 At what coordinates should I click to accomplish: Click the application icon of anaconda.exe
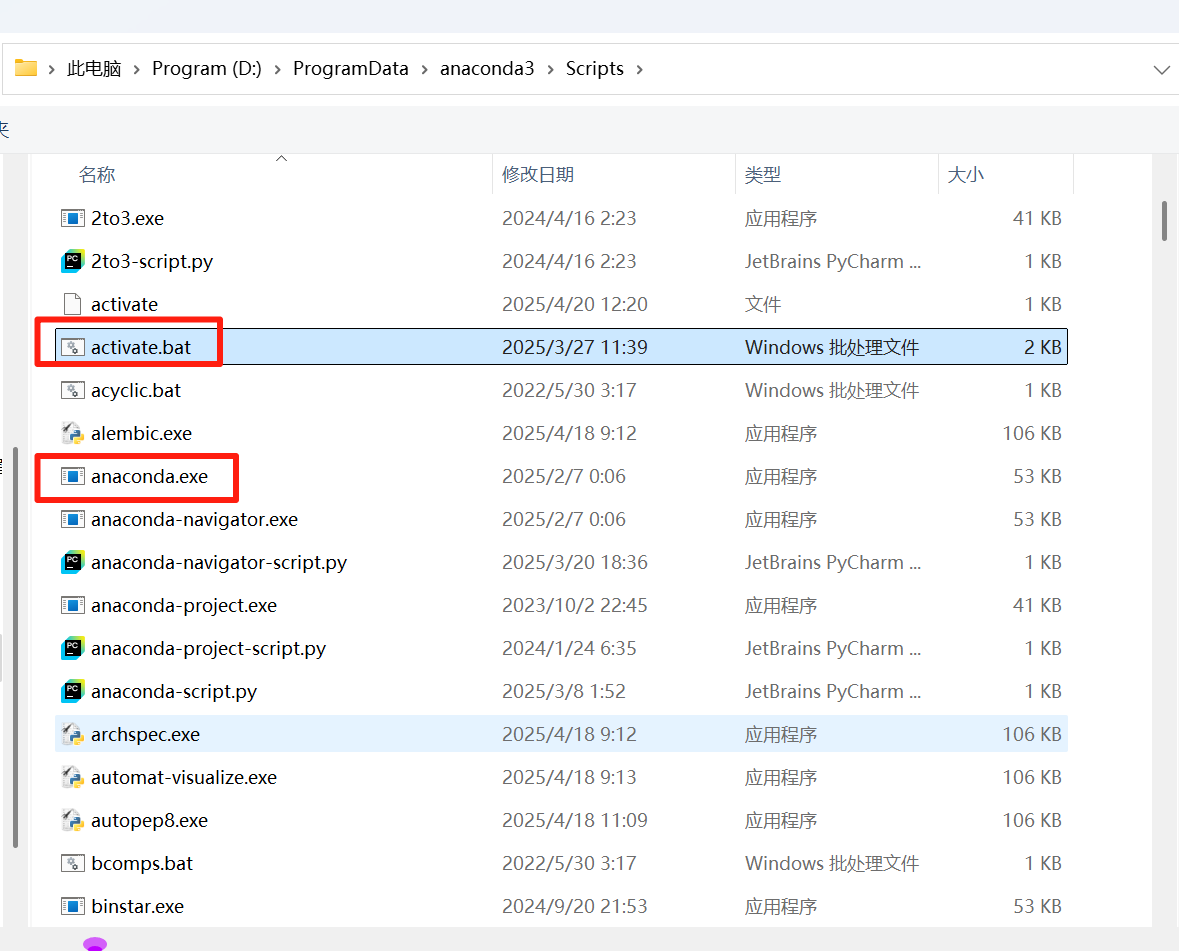coord(72,477)
